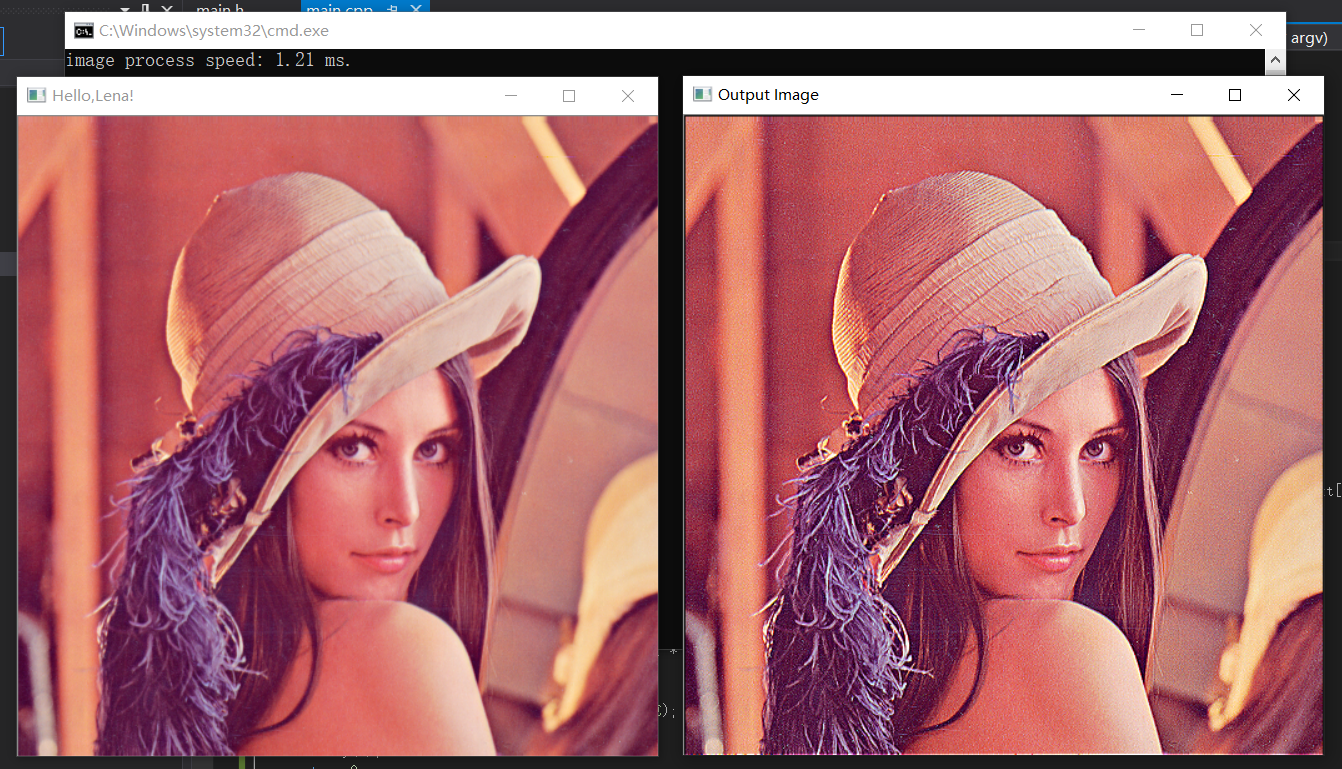Minimize the cmd.exe console window
1342x769 pixels.
pos(1138,30)
